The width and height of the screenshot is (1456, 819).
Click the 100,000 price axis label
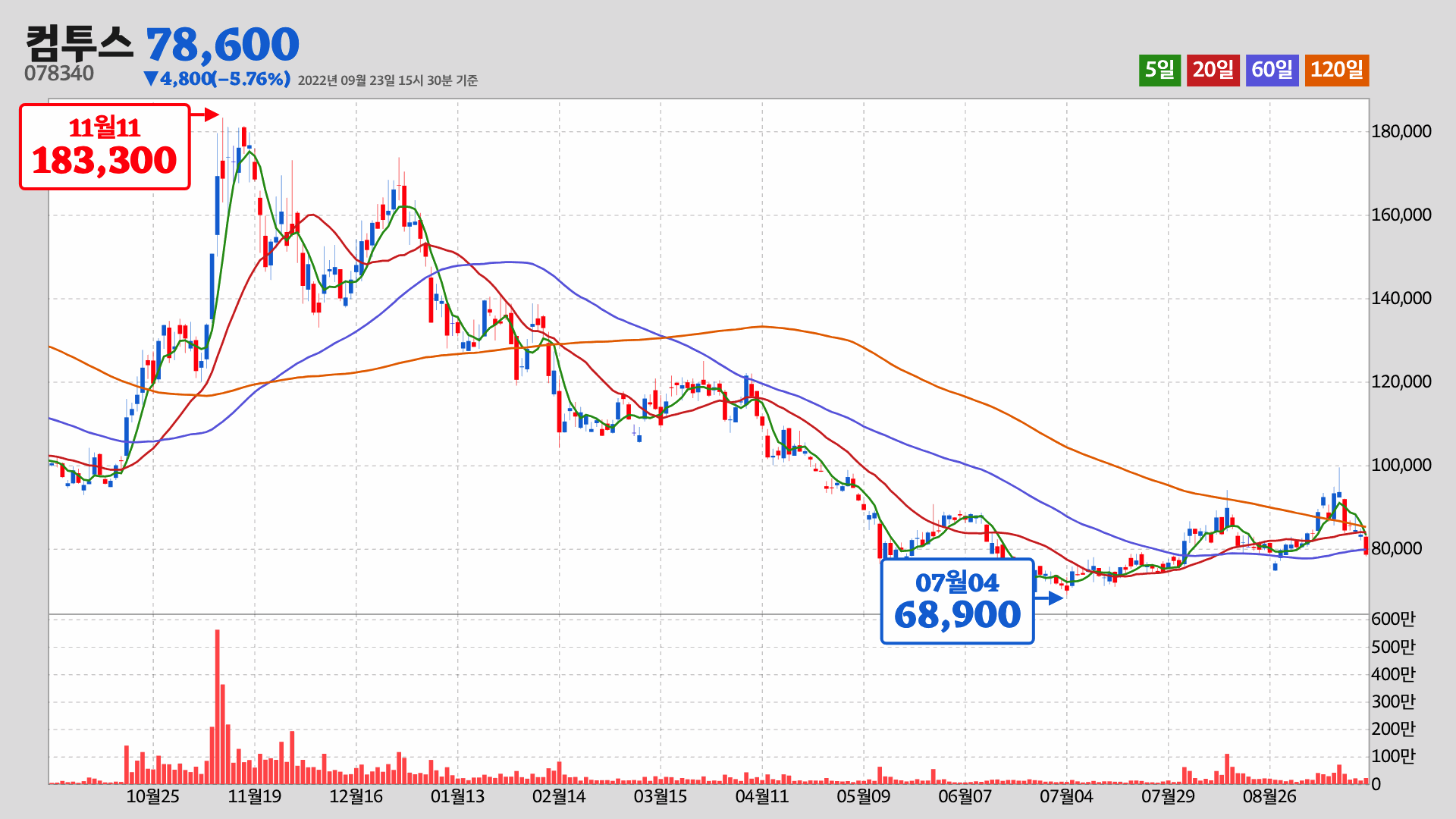pyautogui.click(x=1401, y=465)
